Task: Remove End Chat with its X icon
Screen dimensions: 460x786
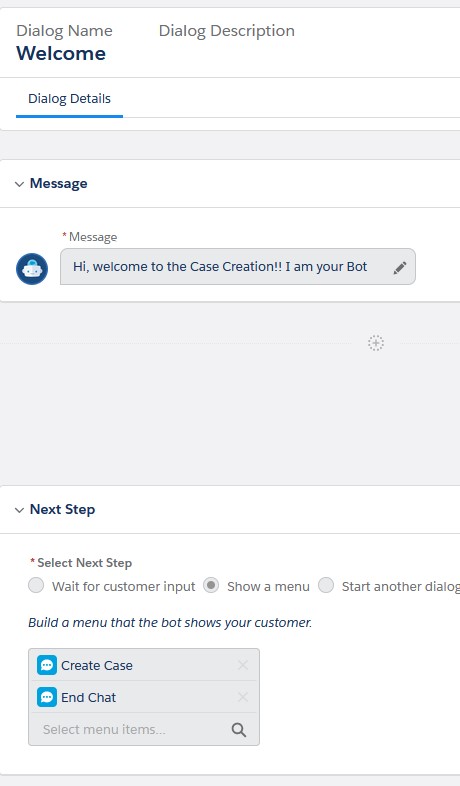Action: (243, 697)
